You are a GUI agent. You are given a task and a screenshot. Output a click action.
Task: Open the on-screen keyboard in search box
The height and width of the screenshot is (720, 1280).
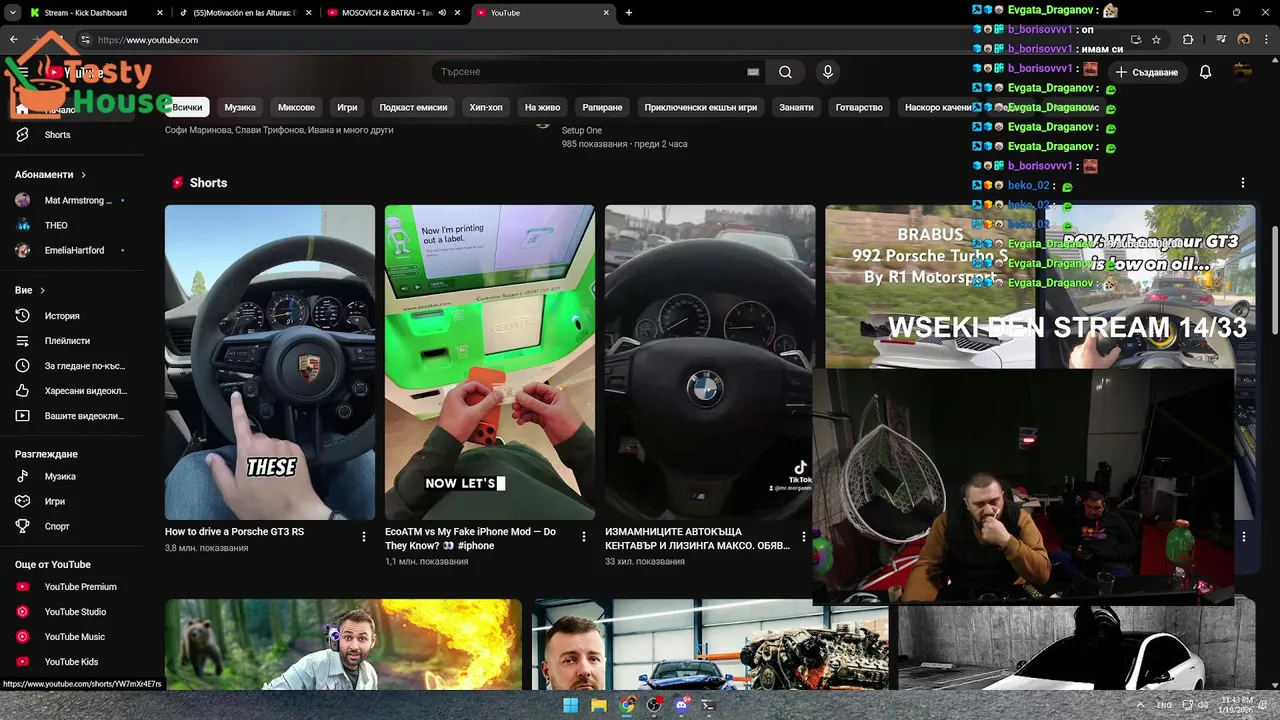[753, 72]
